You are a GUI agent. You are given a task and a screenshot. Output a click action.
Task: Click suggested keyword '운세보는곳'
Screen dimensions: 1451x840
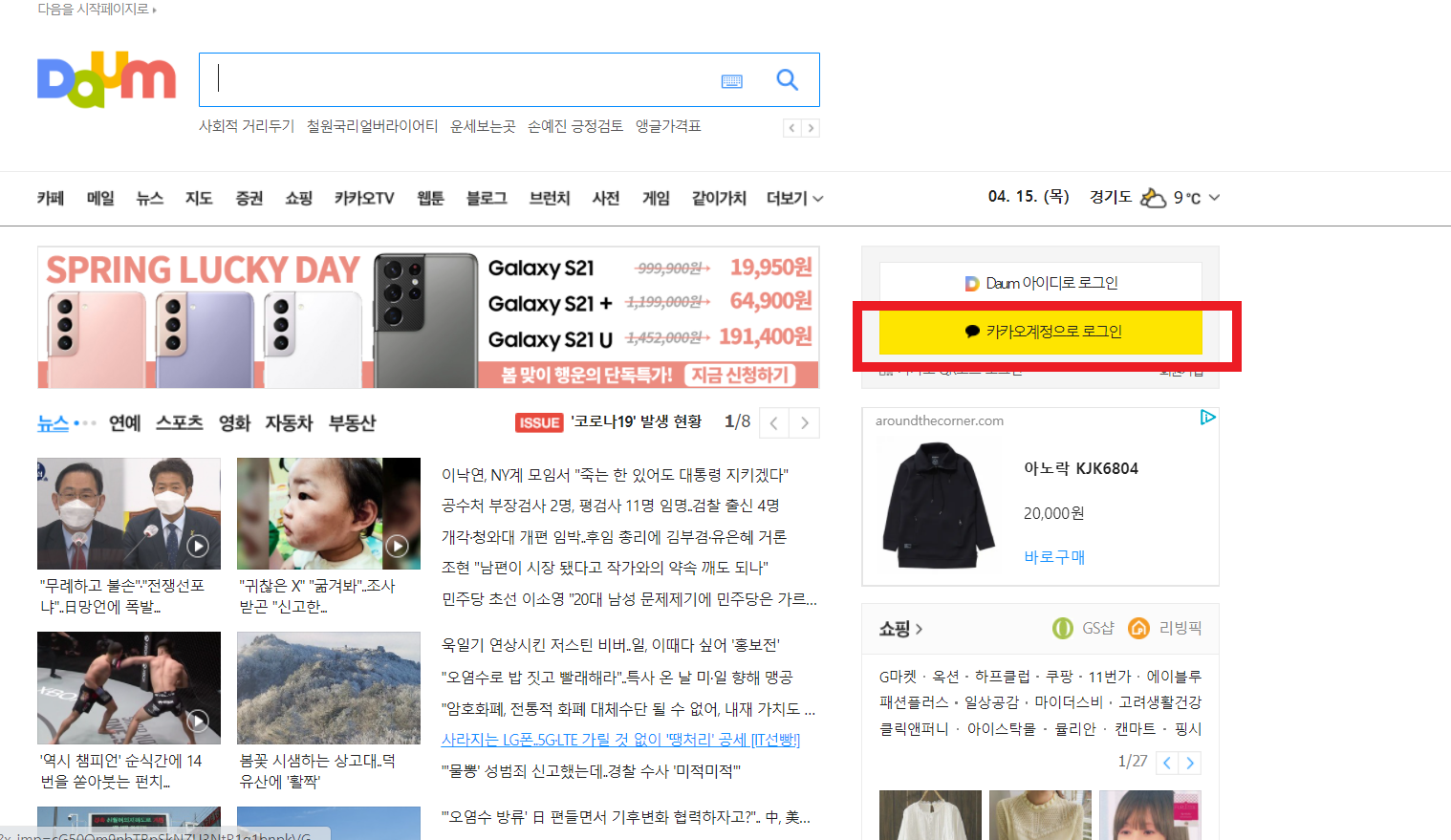click(x=483, y=126)
